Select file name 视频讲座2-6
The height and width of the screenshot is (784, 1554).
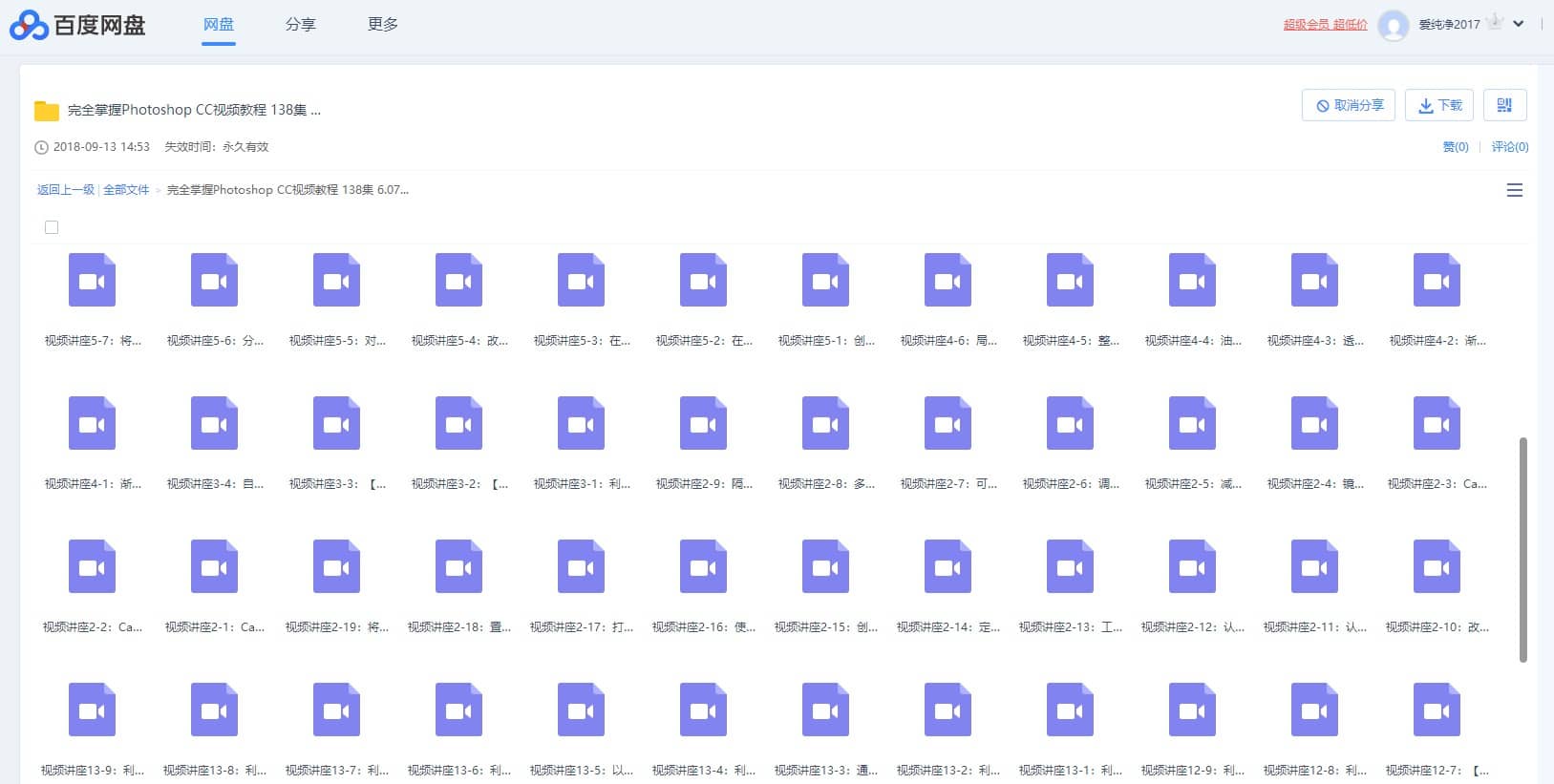pyautogui.click(x=1071, y=484)
